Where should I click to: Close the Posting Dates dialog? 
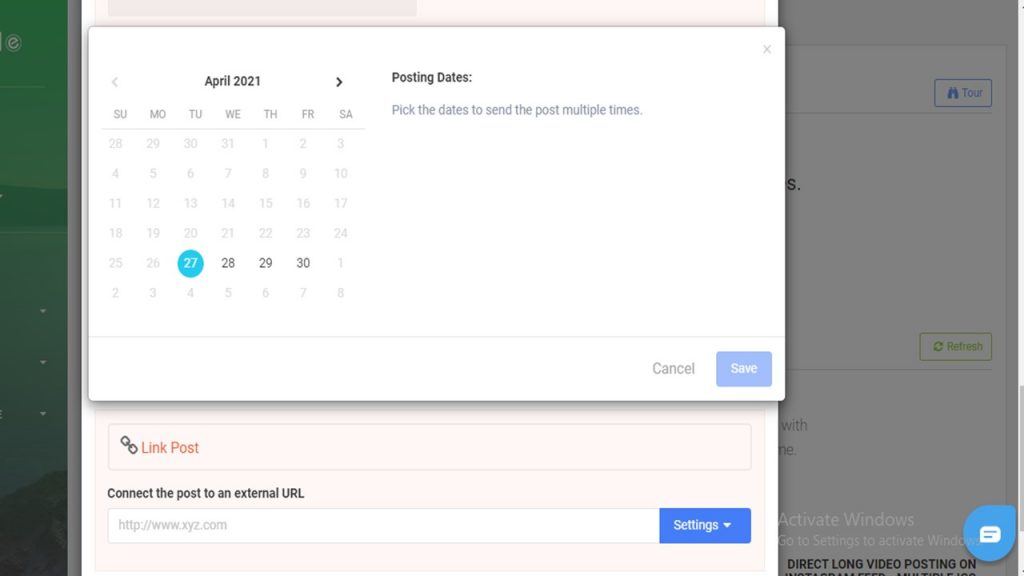[x=767, y=50]
